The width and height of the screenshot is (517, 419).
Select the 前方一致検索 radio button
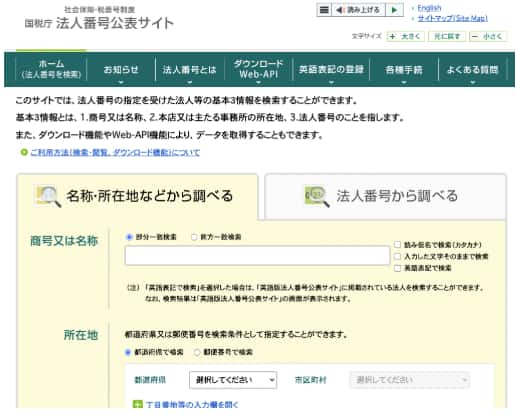coord(194,237)
